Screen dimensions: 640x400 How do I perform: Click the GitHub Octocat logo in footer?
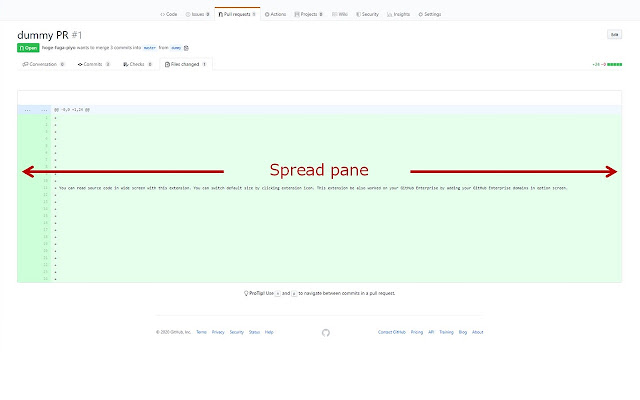[x=326, y=333]
